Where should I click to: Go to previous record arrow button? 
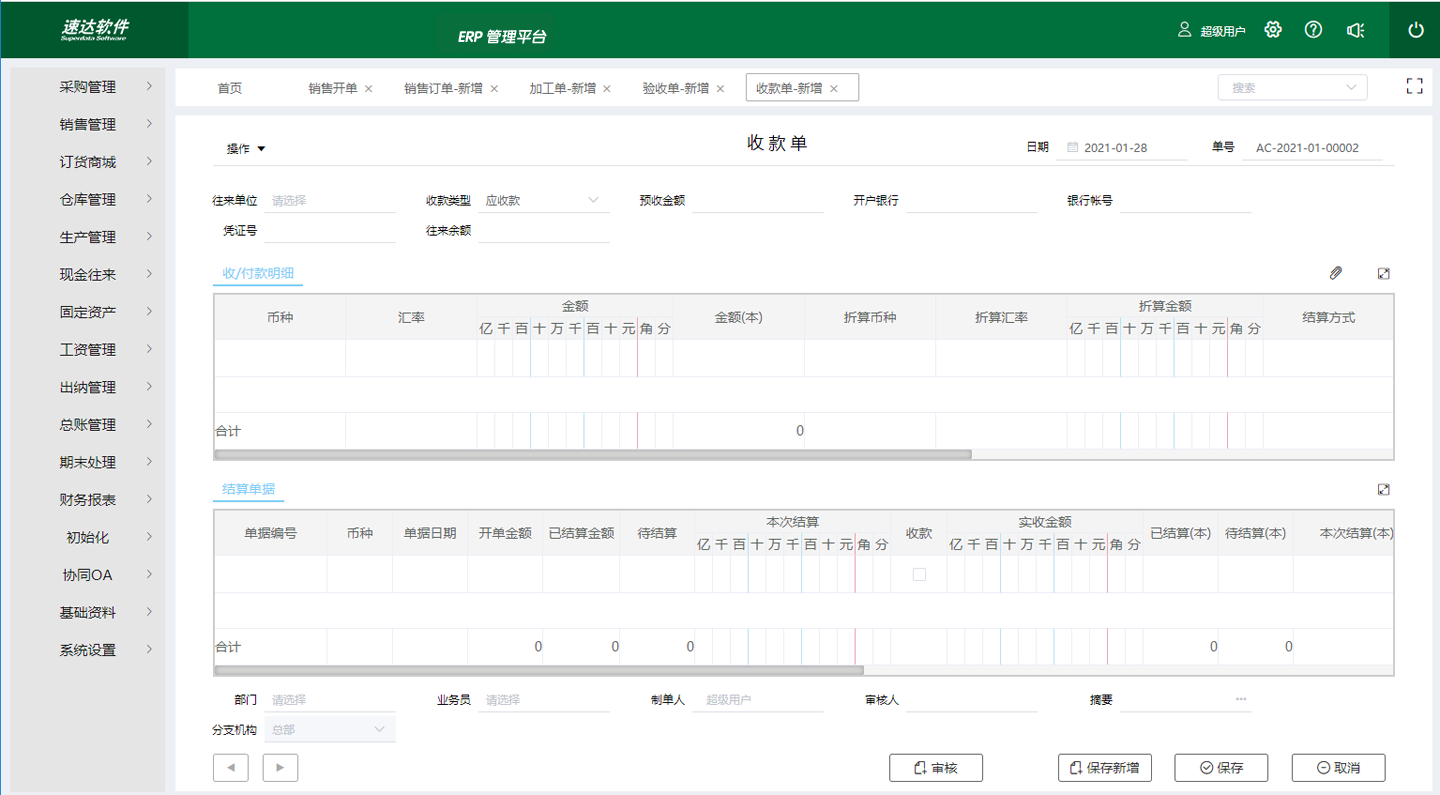pos(231,767)
